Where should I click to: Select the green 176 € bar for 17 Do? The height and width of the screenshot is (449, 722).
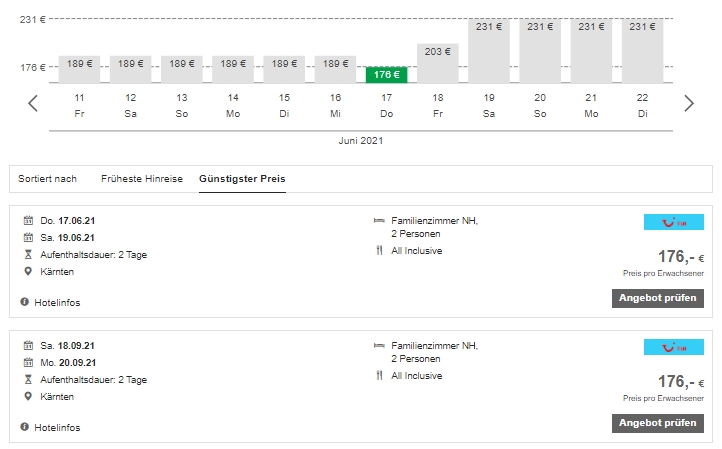(386, 74)
